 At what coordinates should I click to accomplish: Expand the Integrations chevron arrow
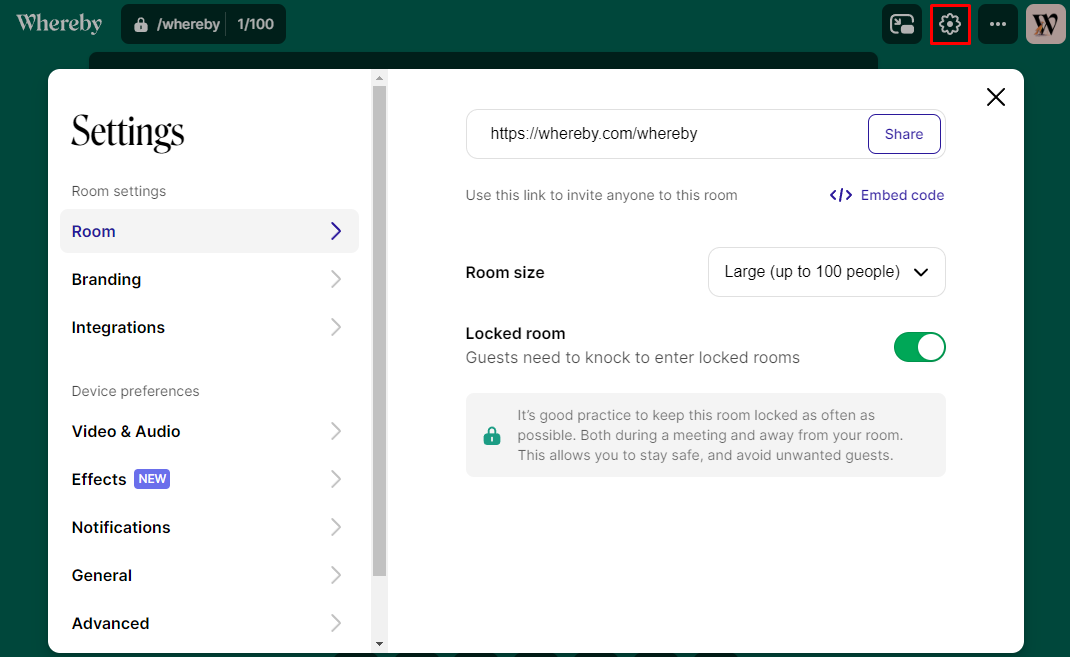tap(336, 327)
